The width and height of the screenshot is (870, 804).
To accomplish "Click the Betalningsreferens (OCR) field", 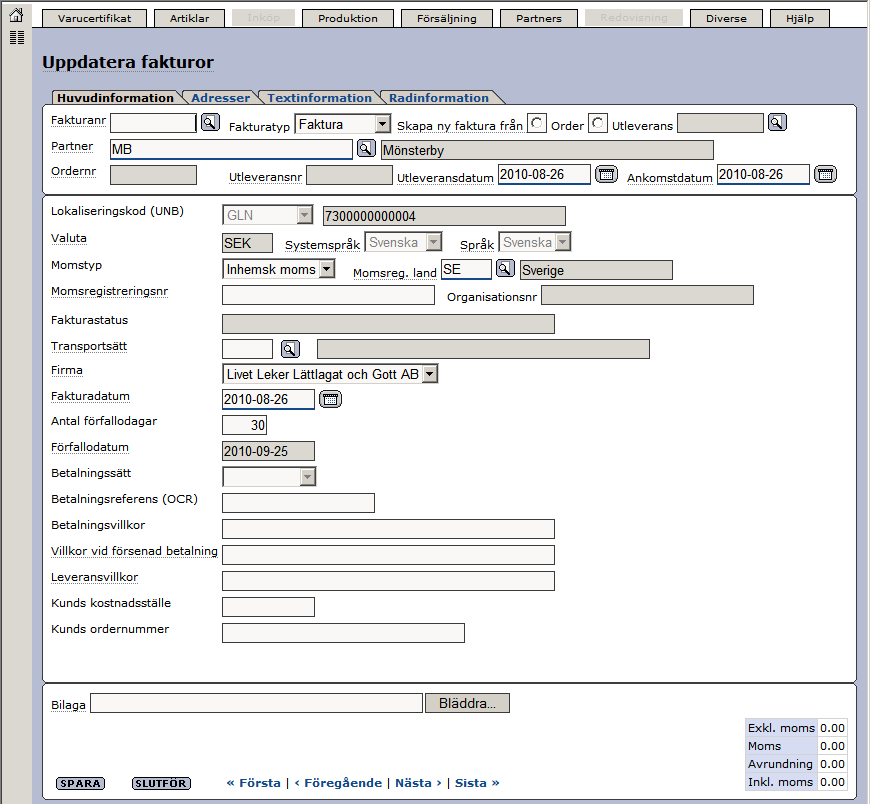I will 298,503.
